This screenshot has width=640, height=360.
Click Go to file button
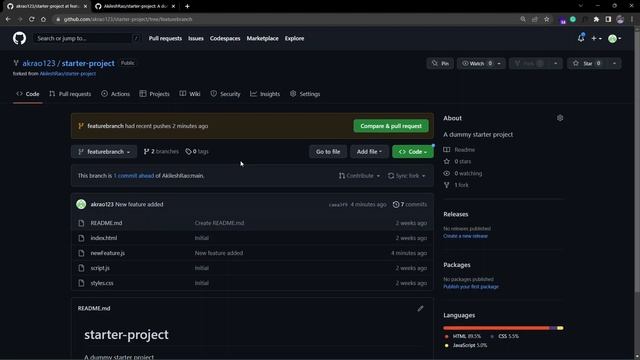(x=328, y=151)
